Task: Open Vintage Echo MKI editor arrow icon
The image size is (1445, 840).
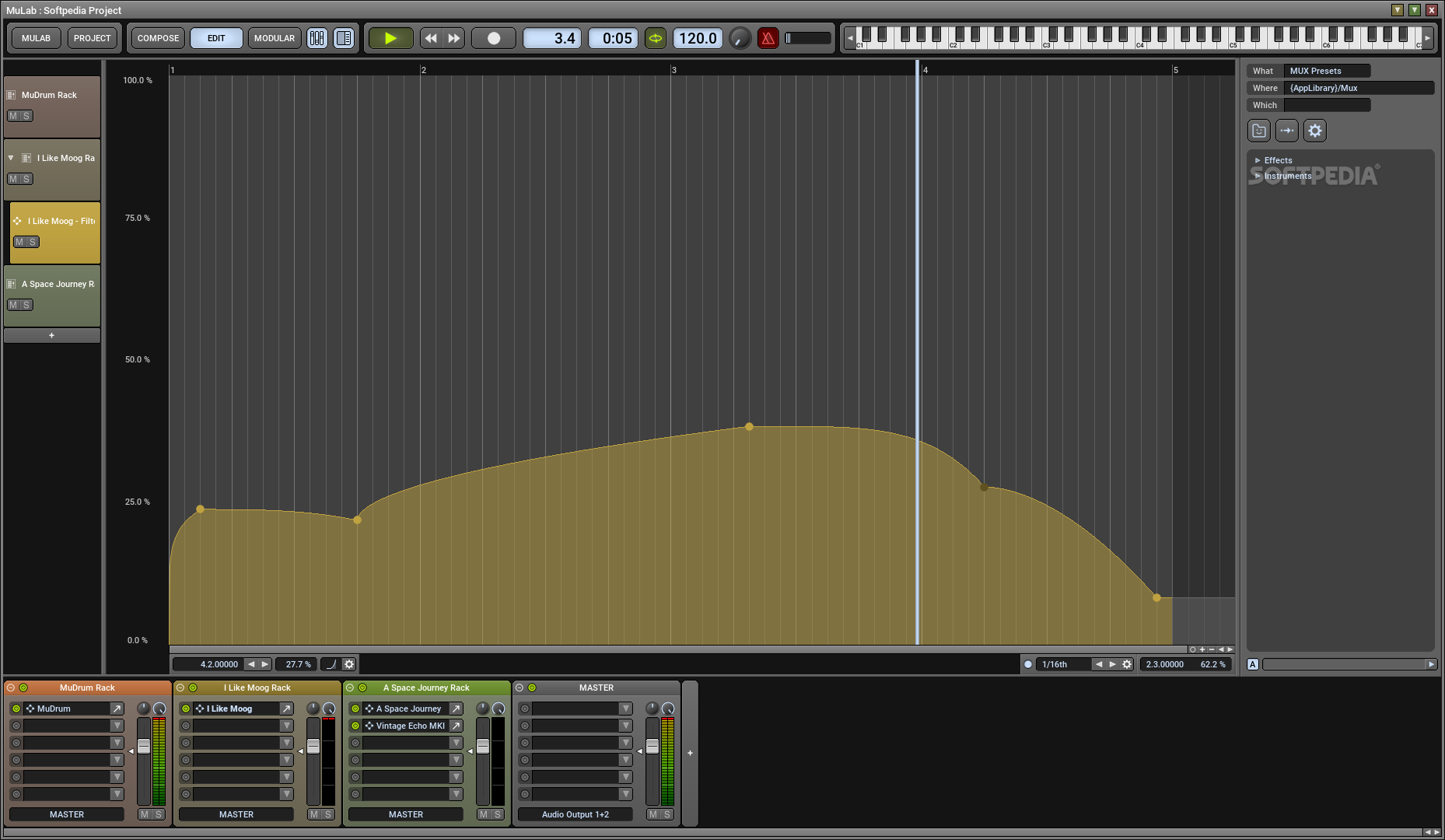Action: coord(456,726)
